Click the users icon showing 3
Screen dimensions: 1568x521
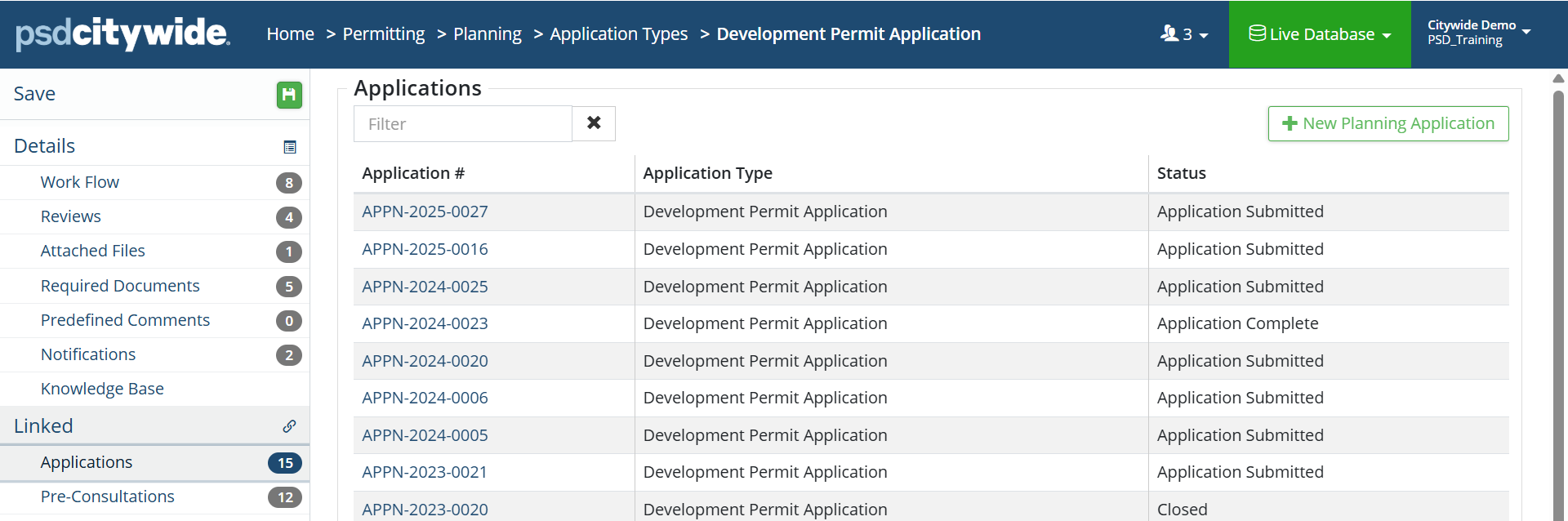1183,34
